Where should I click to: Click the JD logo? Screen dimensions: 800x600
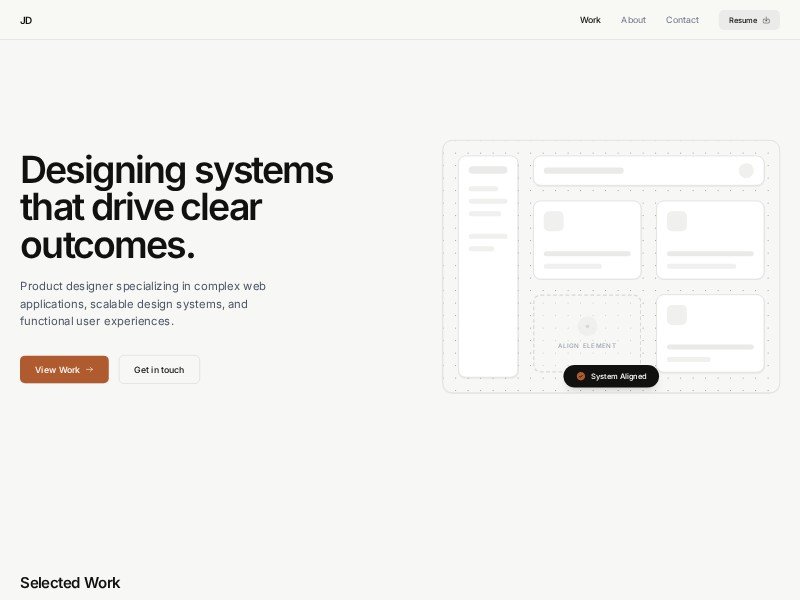click(x=26, y=20)
